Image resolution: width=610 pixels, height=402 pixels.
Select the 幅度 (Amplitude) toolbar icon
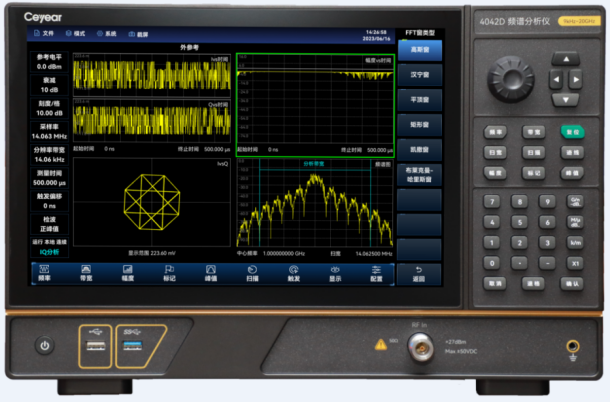pyautogui.click(x=128, y=273)
